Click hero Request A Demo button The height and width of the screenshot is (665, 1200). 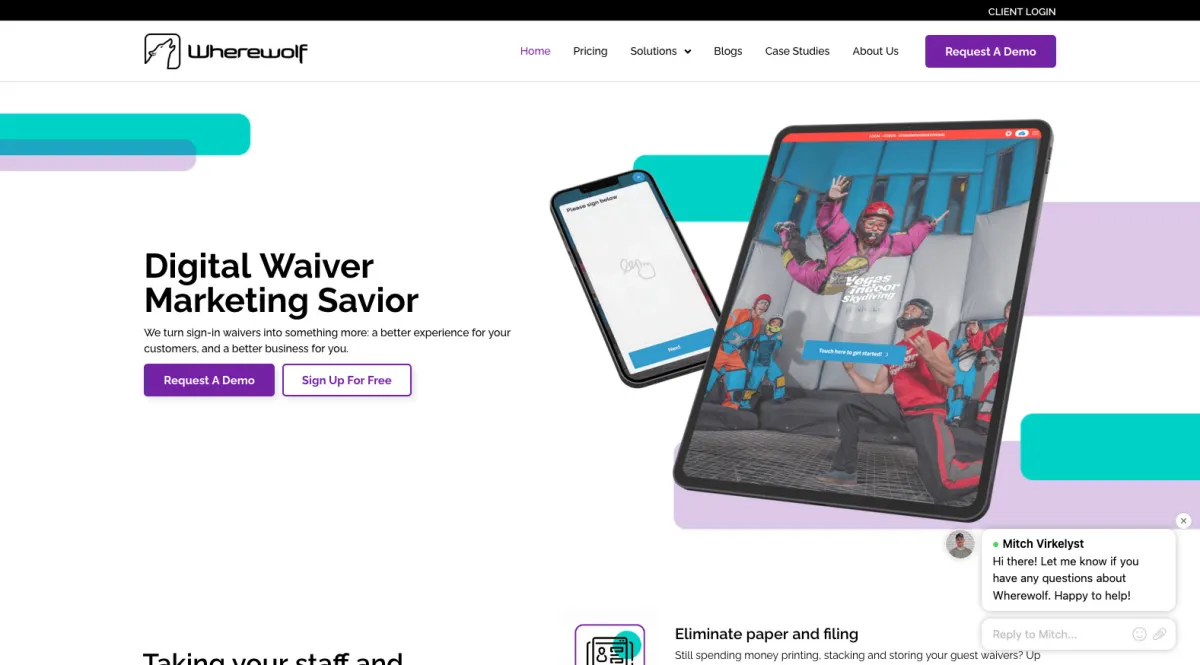pyautogui.click(x=209, y=380)
